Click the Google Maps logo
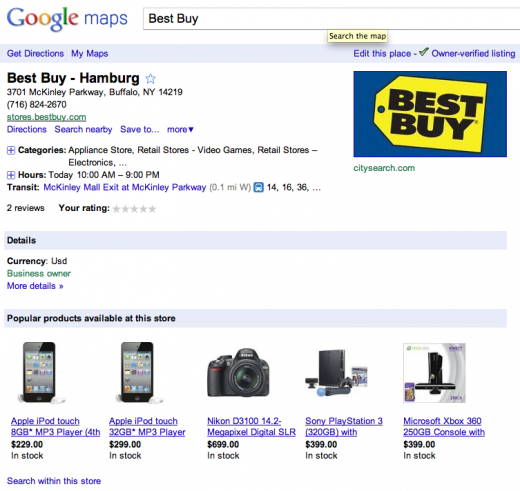This screenshot has width=520, height=491. point(67,18)
